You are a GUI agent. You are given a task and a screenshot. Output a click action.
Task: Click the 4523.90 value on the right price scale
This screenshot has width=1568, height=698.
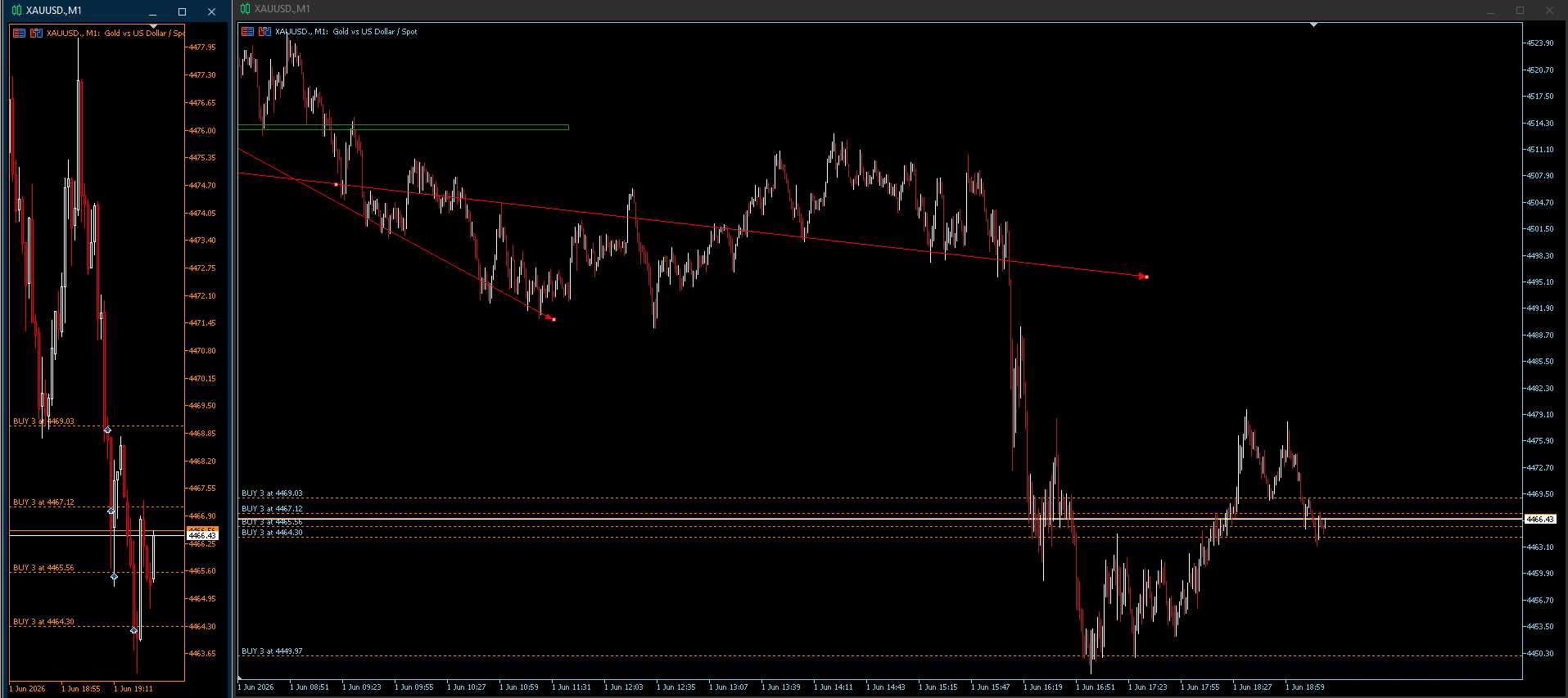click(1540, 43)
